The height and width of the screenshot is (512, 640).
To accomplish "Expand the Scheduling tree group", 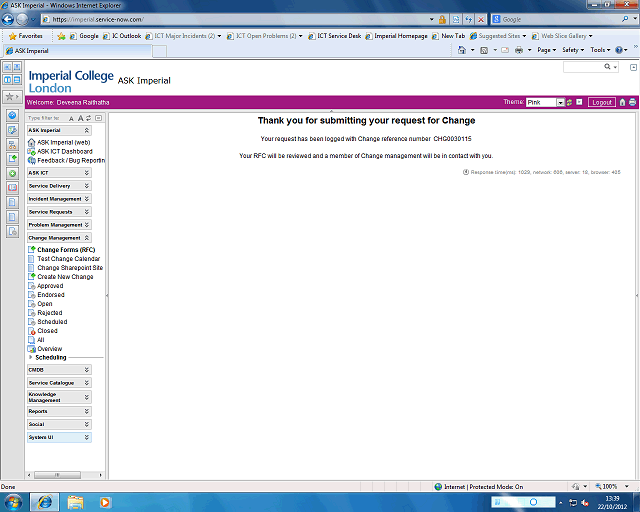I will [x=31, y=357].
